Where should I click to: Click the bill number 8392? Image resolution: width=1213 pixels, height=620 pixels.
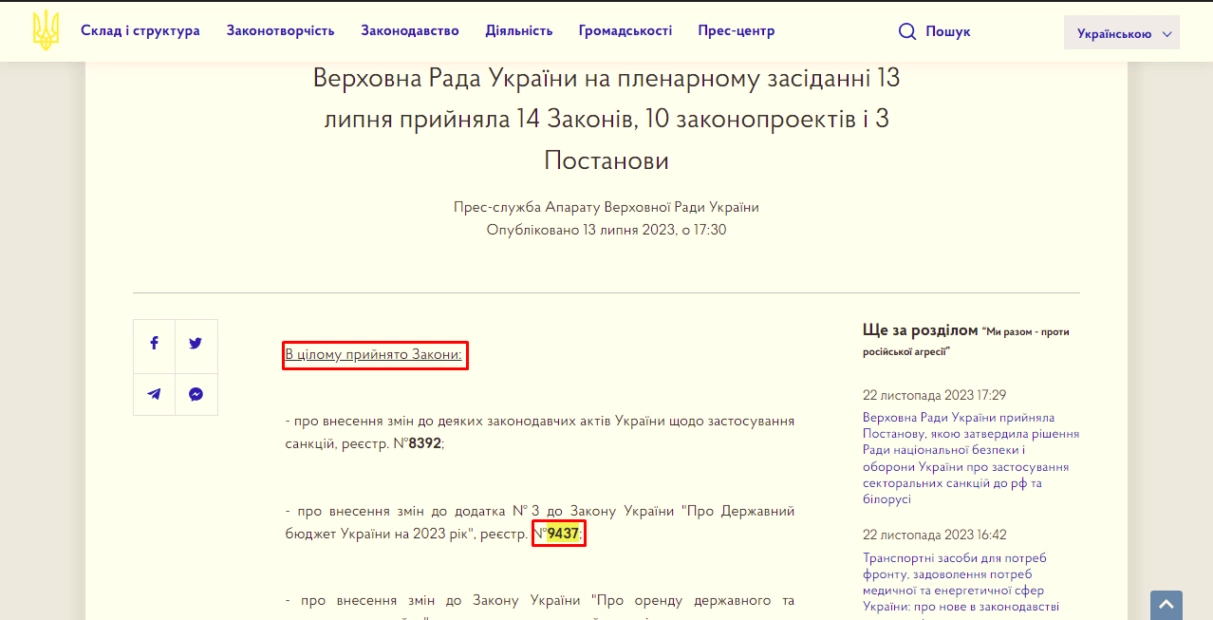425,442
